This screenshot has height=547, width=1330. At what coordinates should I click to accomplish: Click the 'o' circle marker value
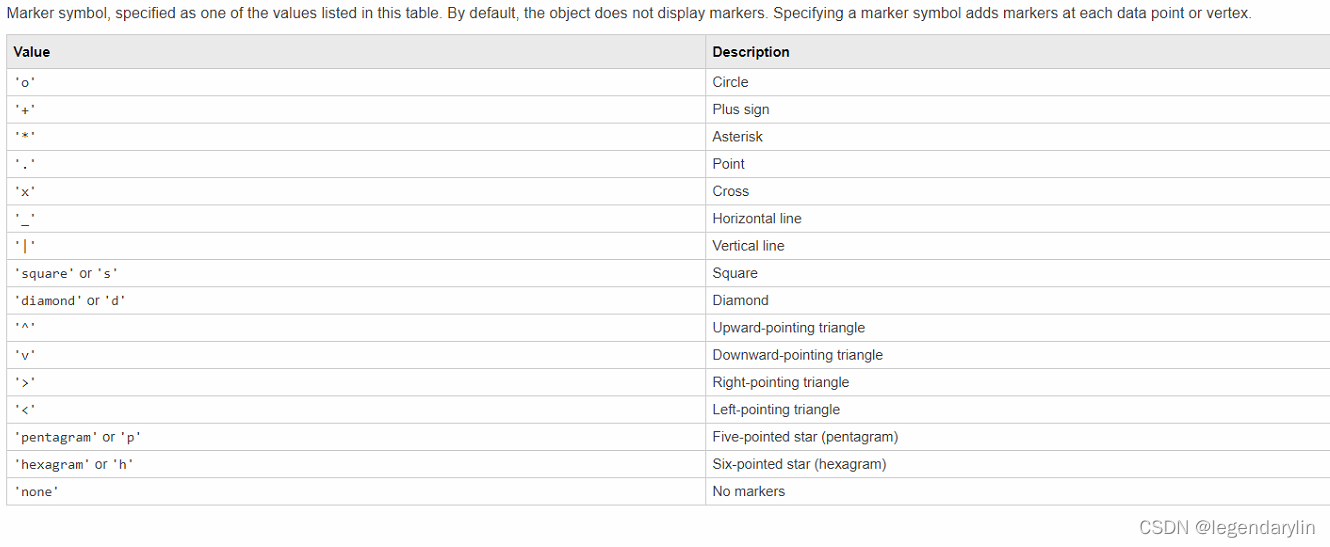(x=24, y=83)
